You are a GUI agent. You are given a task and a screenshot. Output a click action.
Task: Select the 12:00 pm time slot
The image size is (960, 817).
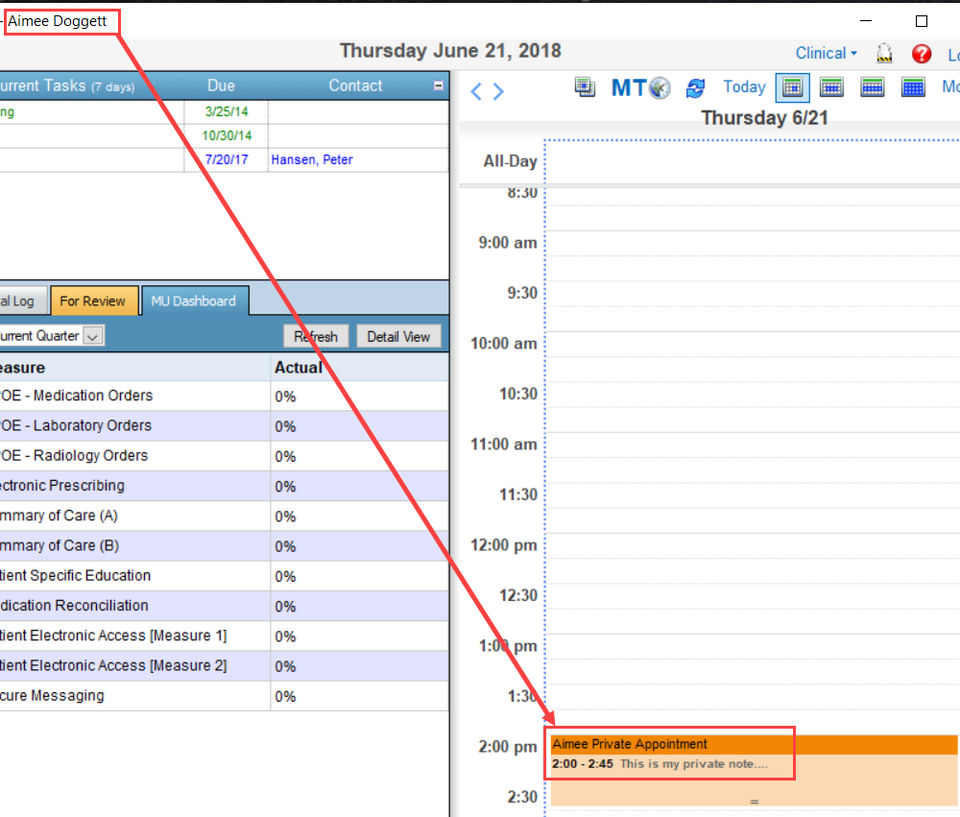[752, 545]
